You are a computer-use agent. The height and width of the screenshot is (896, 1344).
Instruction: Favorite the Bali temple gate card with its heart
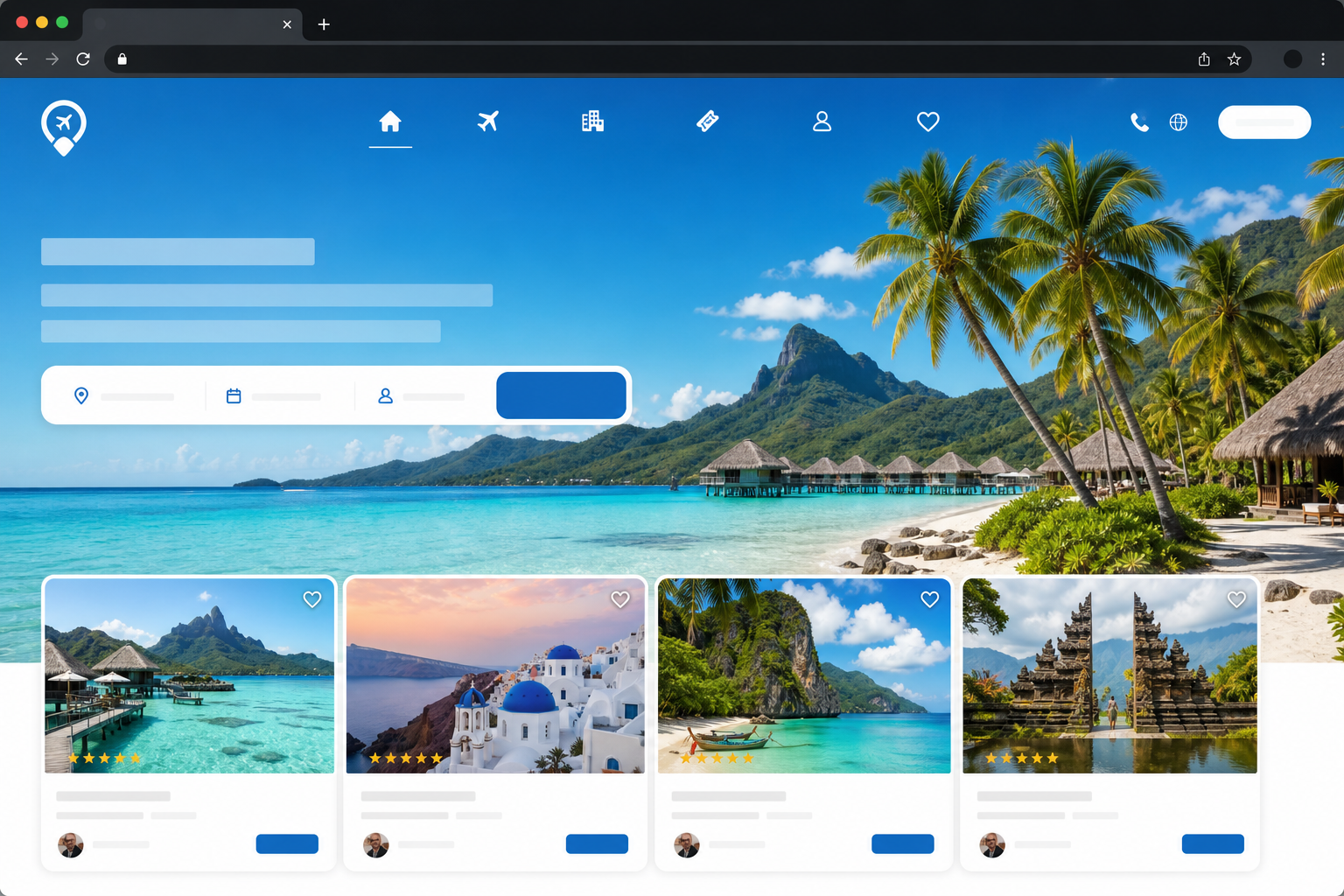(x=1236, y=599)
